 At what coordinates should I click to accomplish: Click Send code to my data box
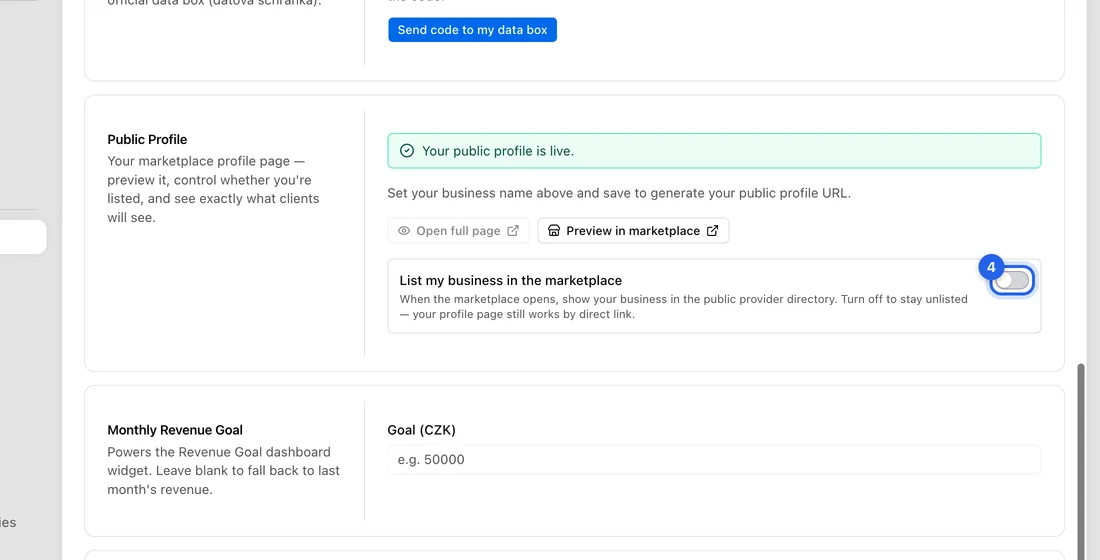pyautogui.click(x=472, y=30)
